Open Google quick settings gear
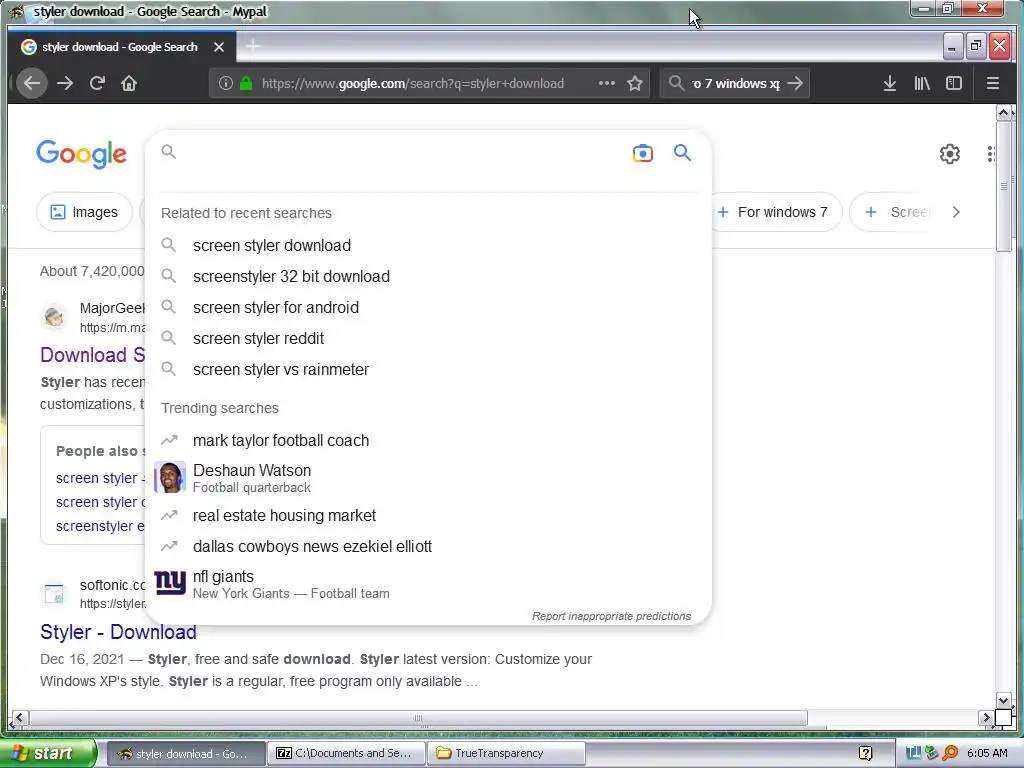The width and height of the screenshot is (1024, 768). pos(950,154)
